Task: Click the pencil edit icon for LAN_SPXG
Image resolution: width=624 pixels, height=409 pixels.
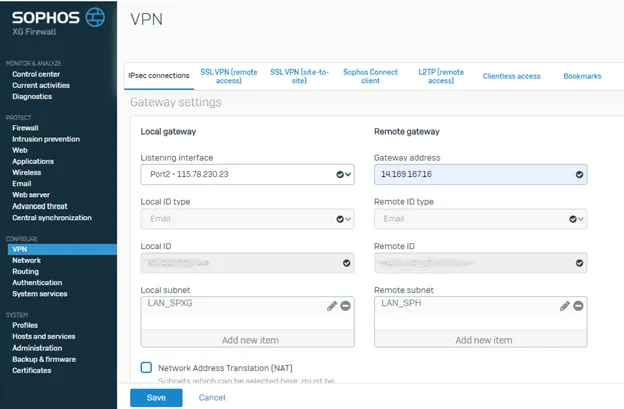Action: [332, 306]
